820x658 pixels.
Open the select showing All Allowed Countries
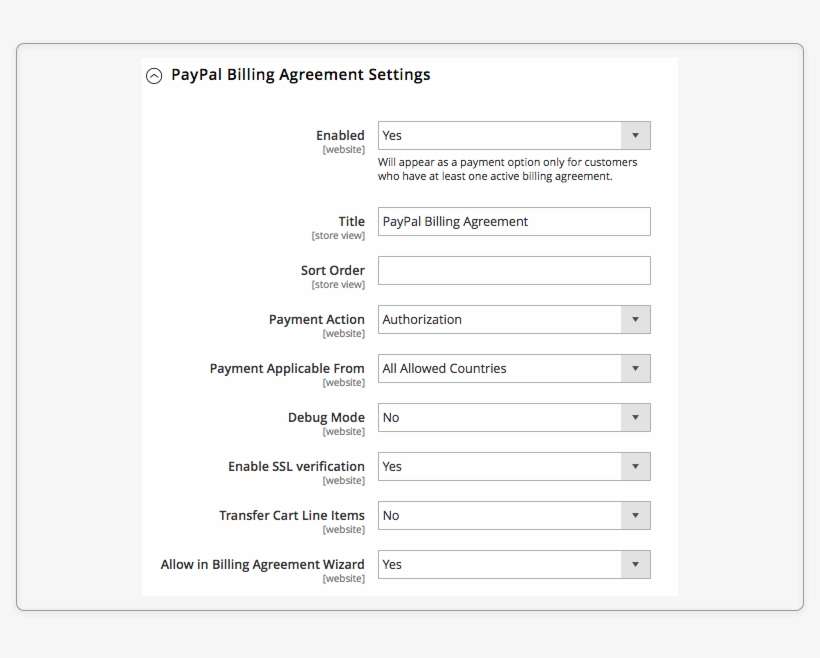[x=500, y=369]
